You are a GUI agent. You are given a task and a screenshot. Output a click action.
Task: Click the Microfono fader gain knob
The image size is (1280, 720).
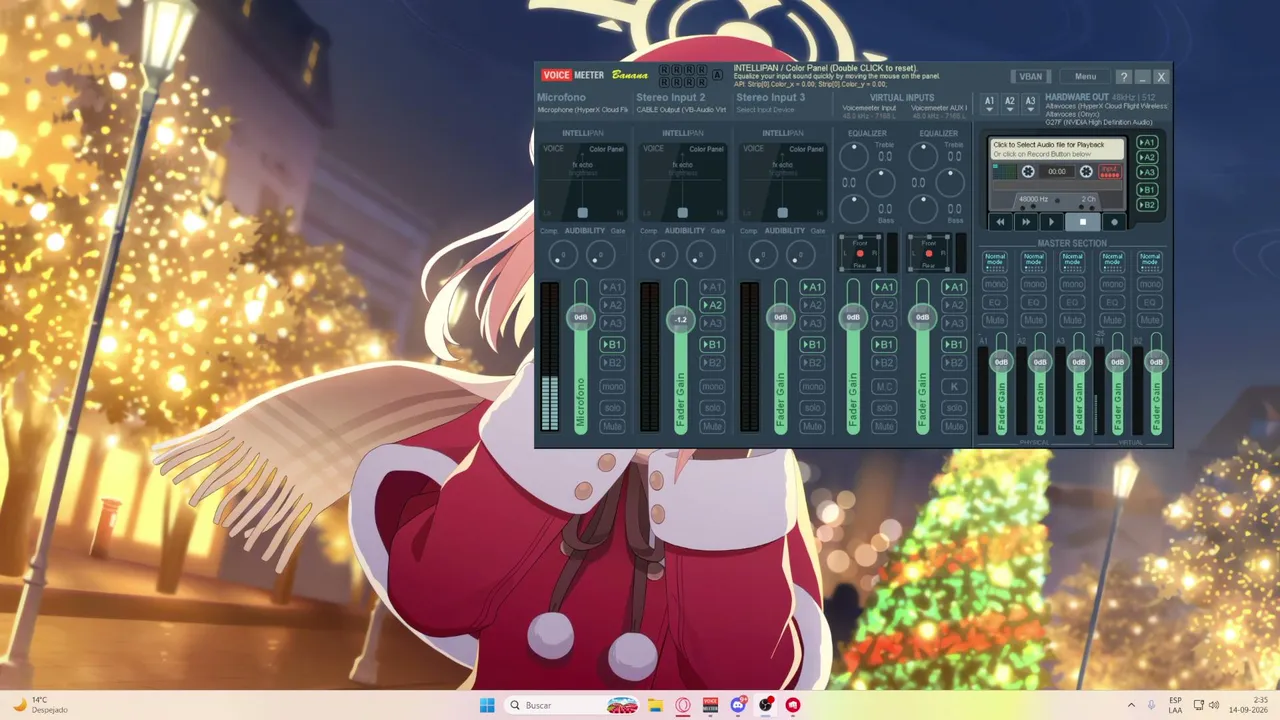[x=580, y=317]
